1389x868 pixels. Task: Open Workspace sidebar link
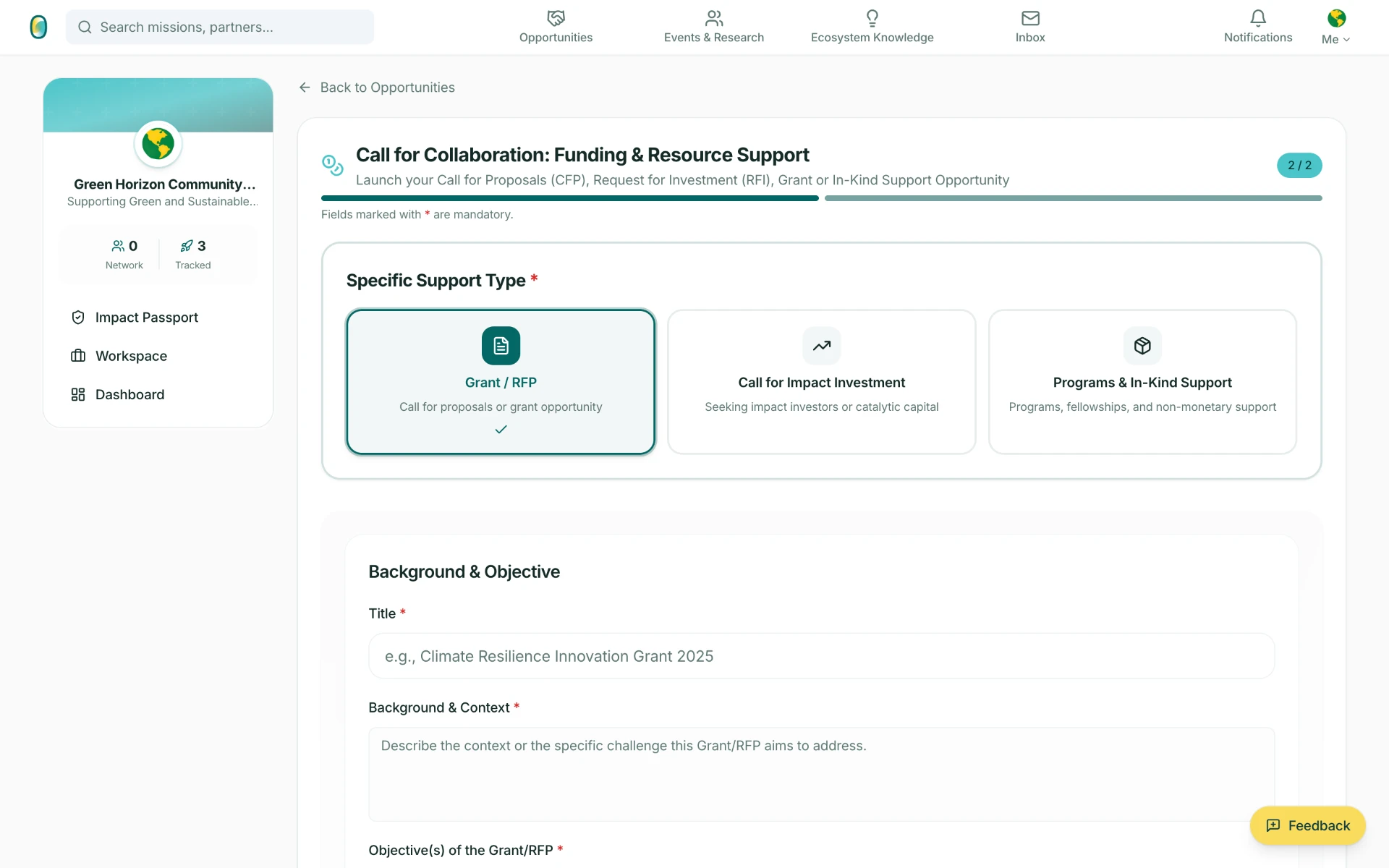(x=131, y=356)
